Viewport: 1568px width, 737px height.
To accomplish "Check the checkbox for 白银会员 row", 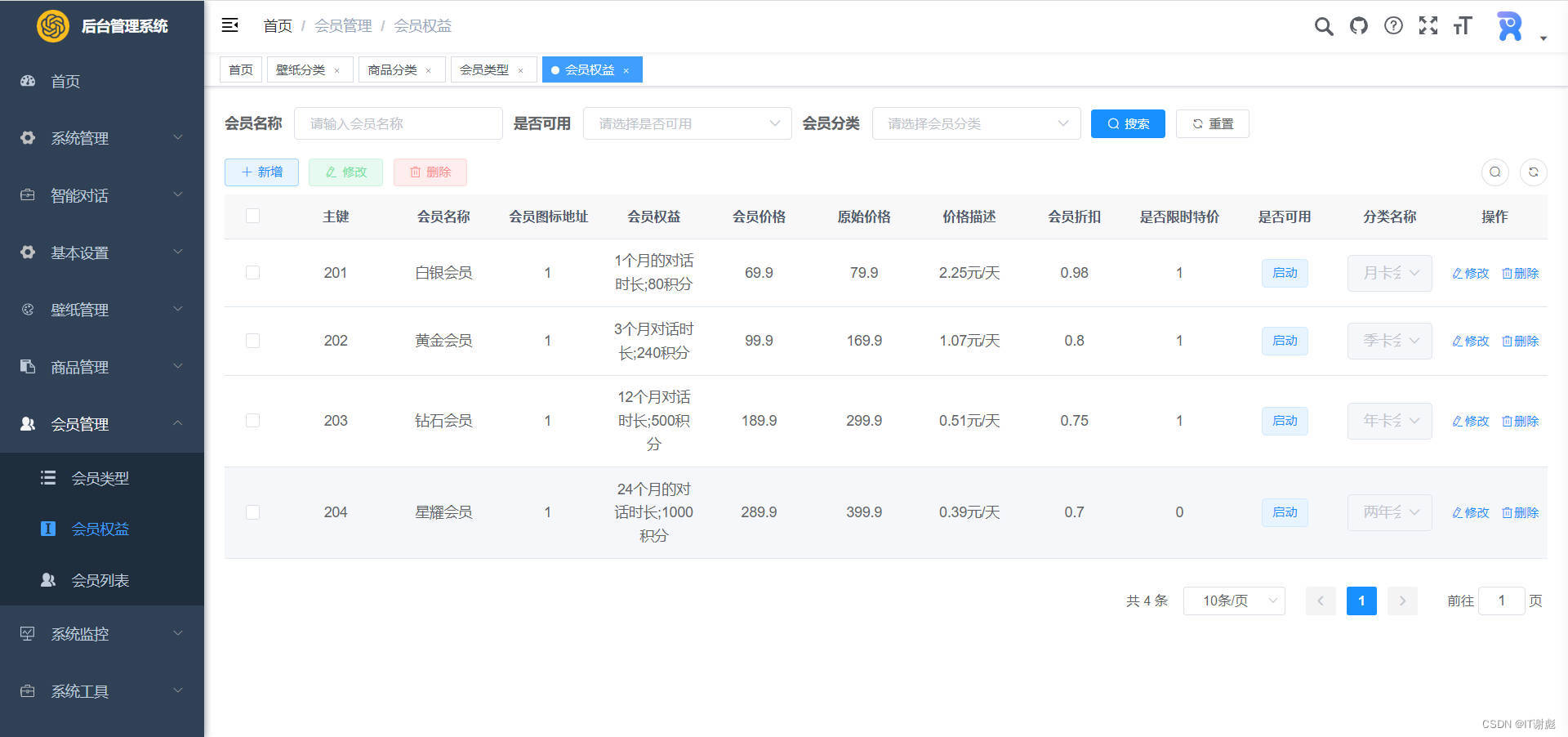I will click(x=252, y=273).
